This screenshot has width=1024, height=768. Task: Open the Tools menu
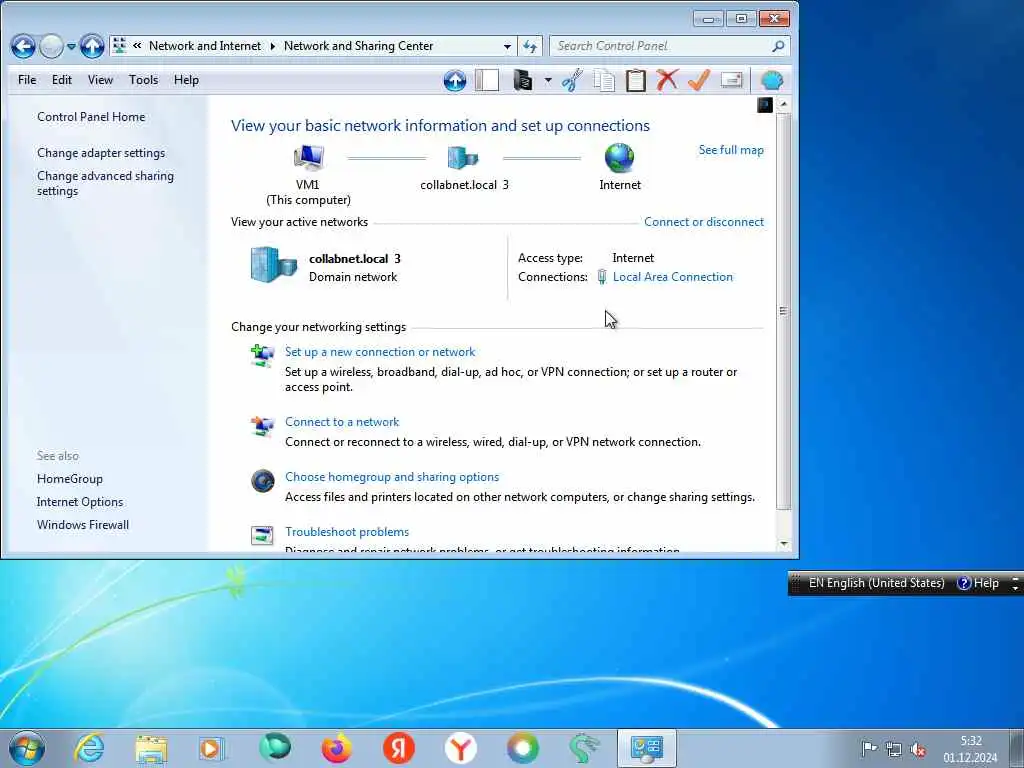[x=144, y=80]
